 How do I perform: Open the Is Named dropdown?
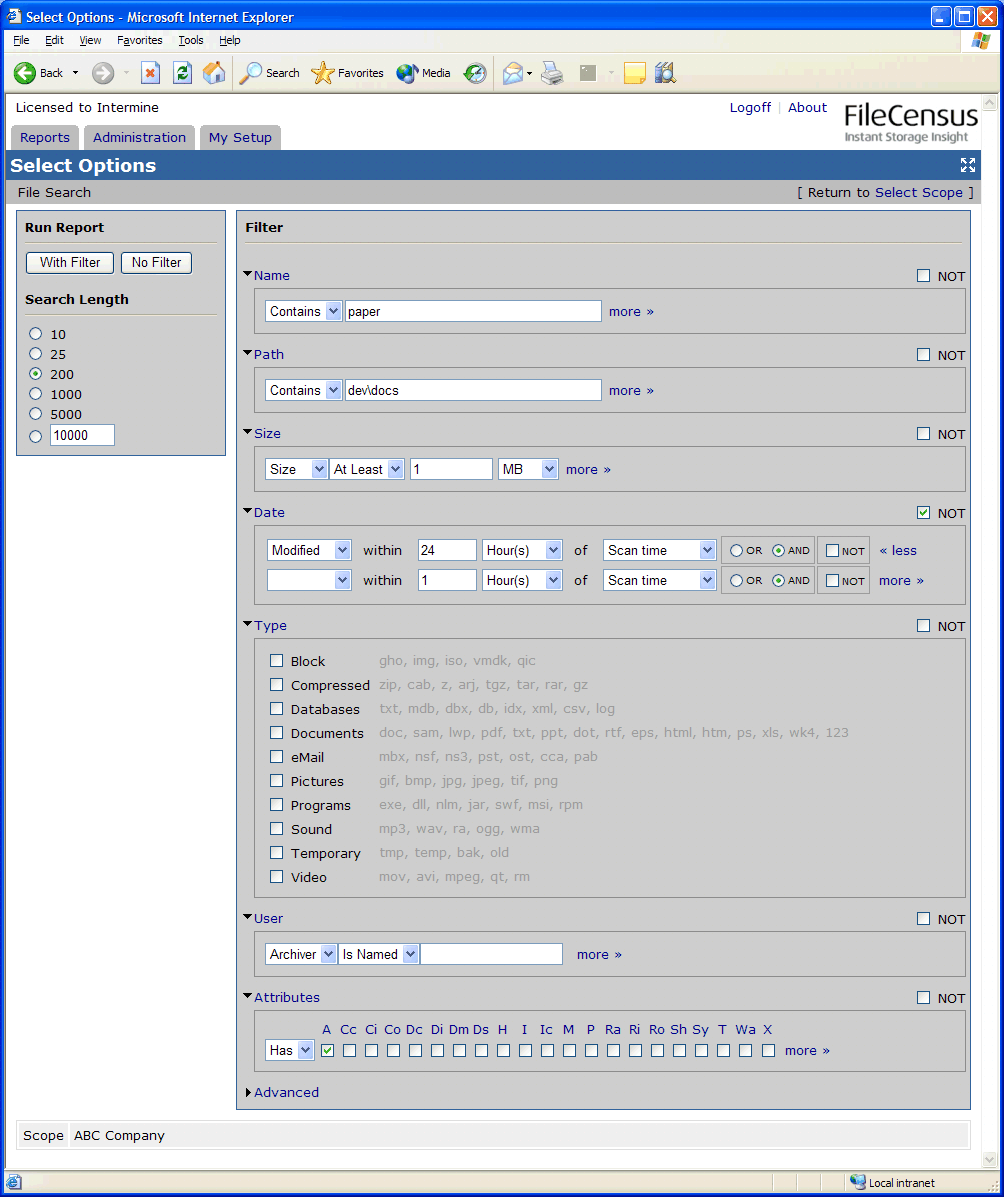pyautogui.click(x=379, y=954)
